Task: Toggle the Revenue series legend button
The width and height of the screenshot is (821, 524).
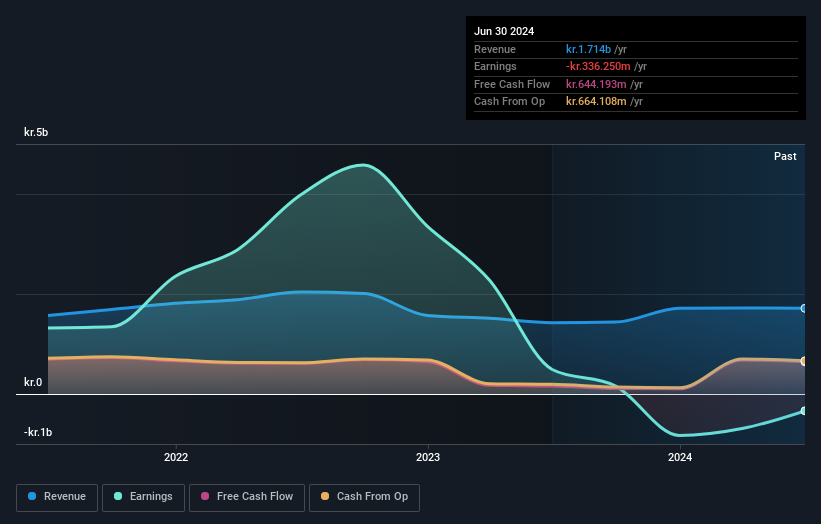Action: coord(57,497)
